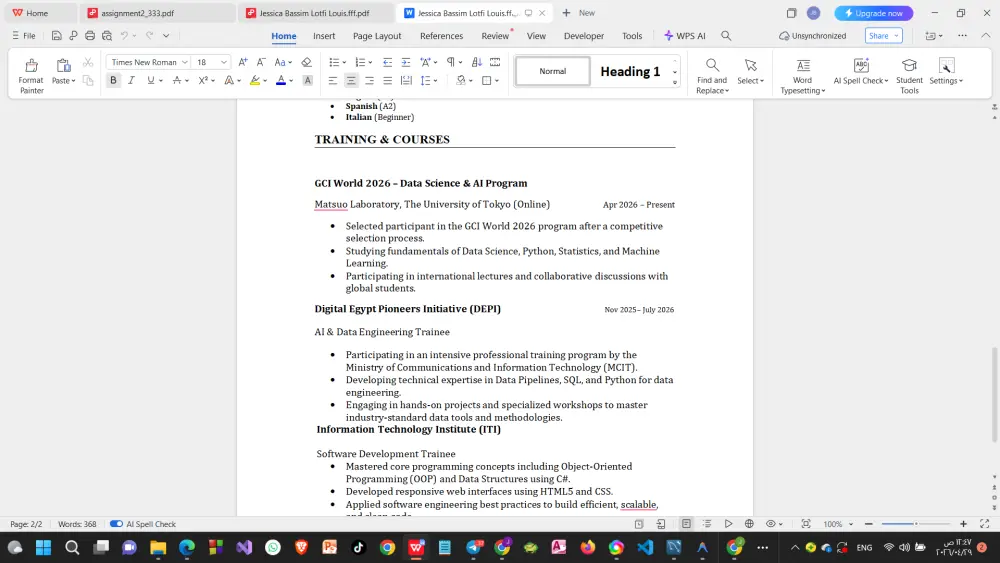
Task: Click the blue font color button
Action: click(281, 80)
